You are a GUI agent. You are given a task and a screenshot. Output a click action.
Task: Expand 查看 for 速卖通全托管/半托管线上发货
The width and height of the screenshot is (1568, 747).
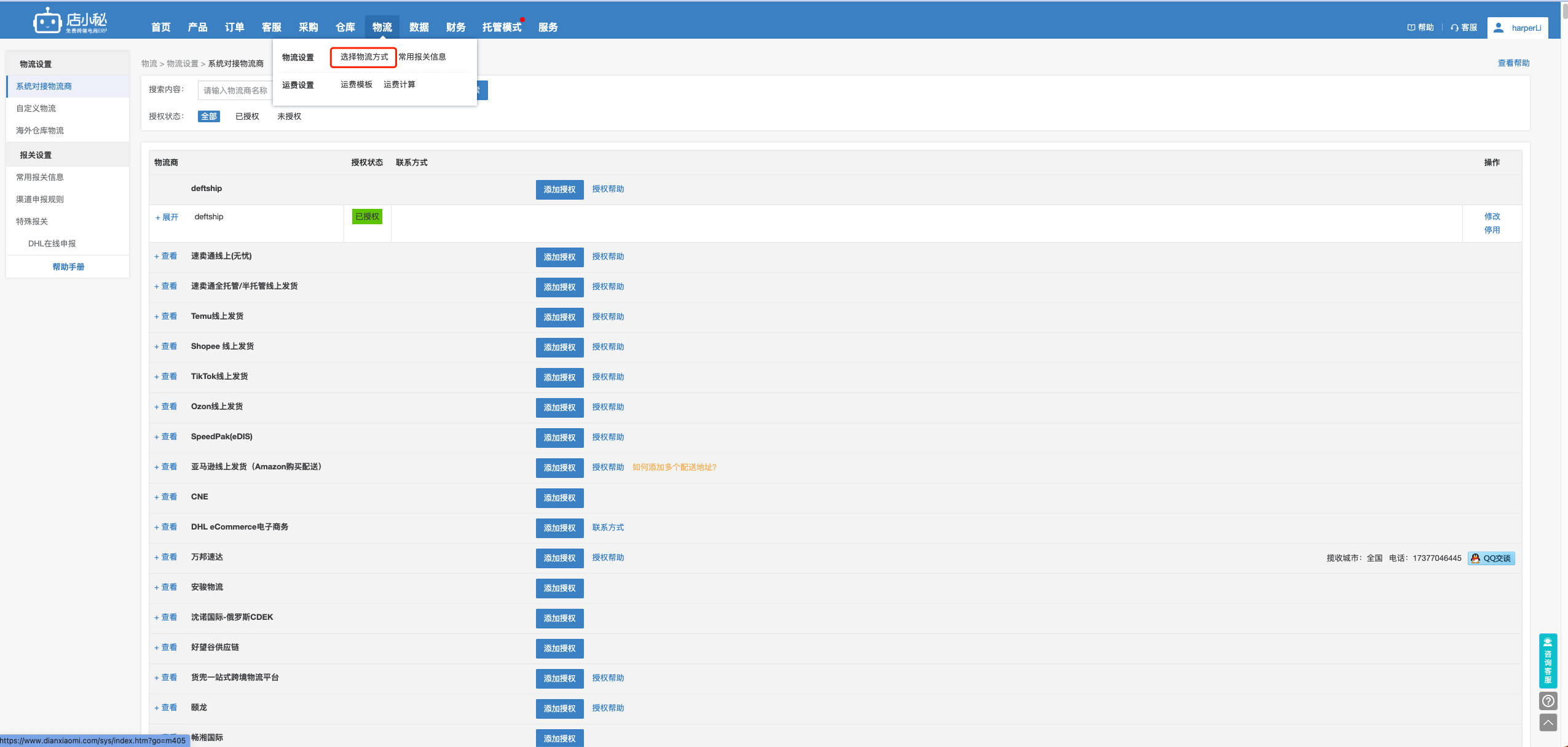pos(166,286)
